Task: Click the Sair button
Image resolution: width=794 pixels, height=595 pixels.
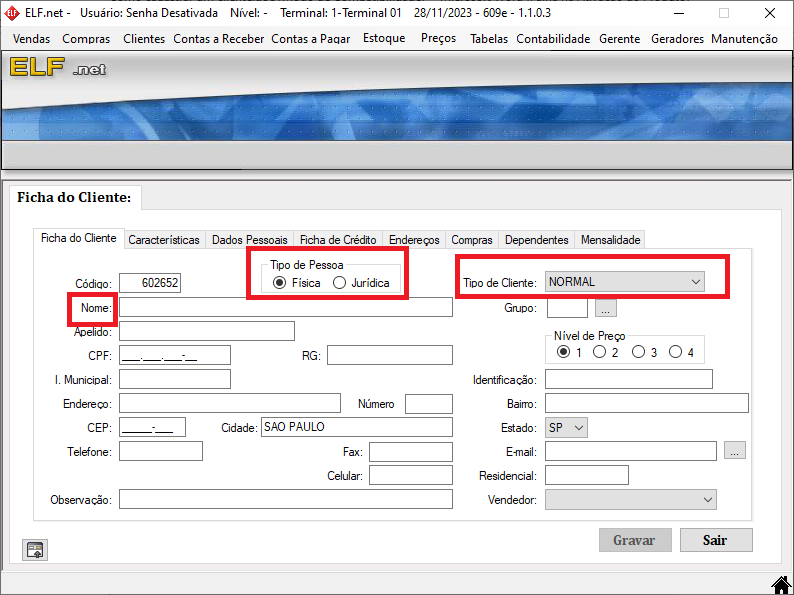Action: click(x=716, y=540)
